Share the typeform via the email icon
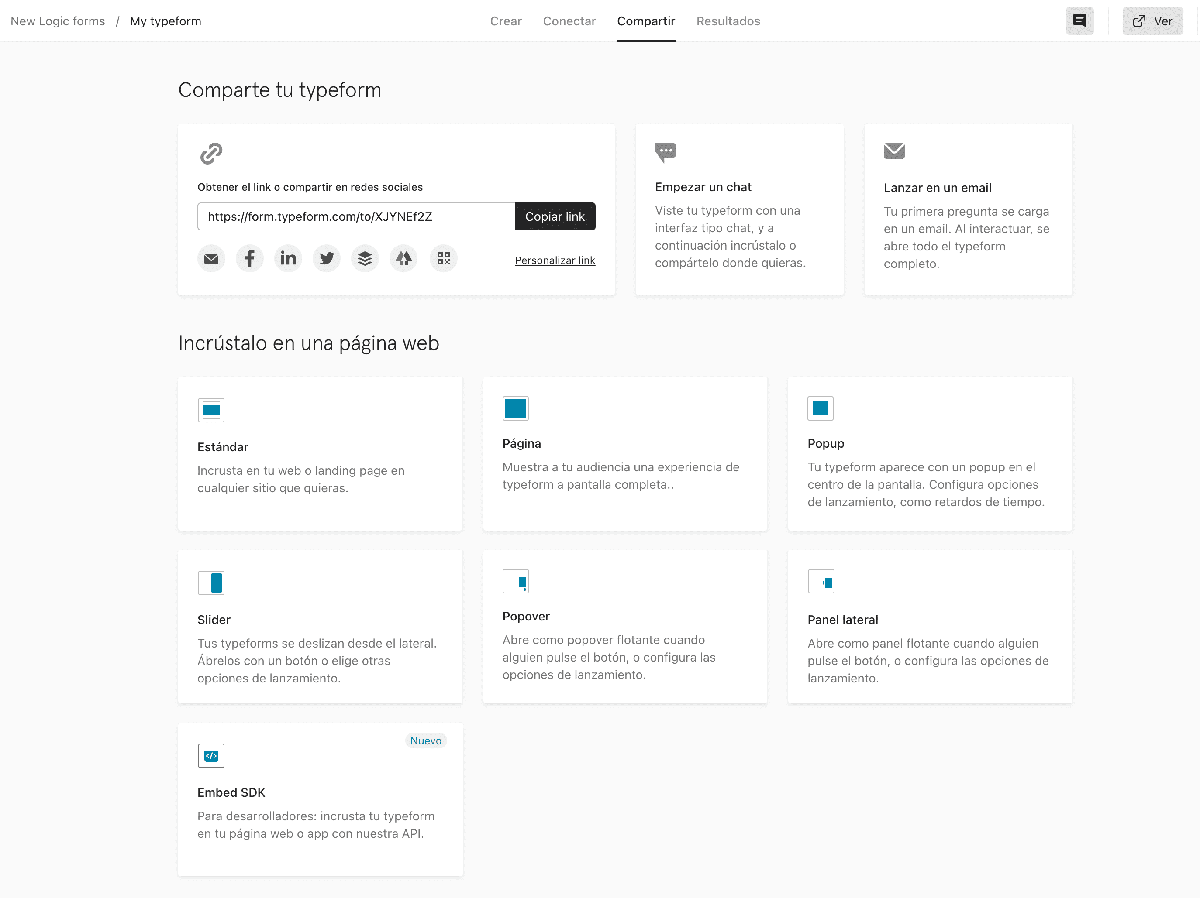The width and height of the screenshot is (1200, 898). [211, 258]
